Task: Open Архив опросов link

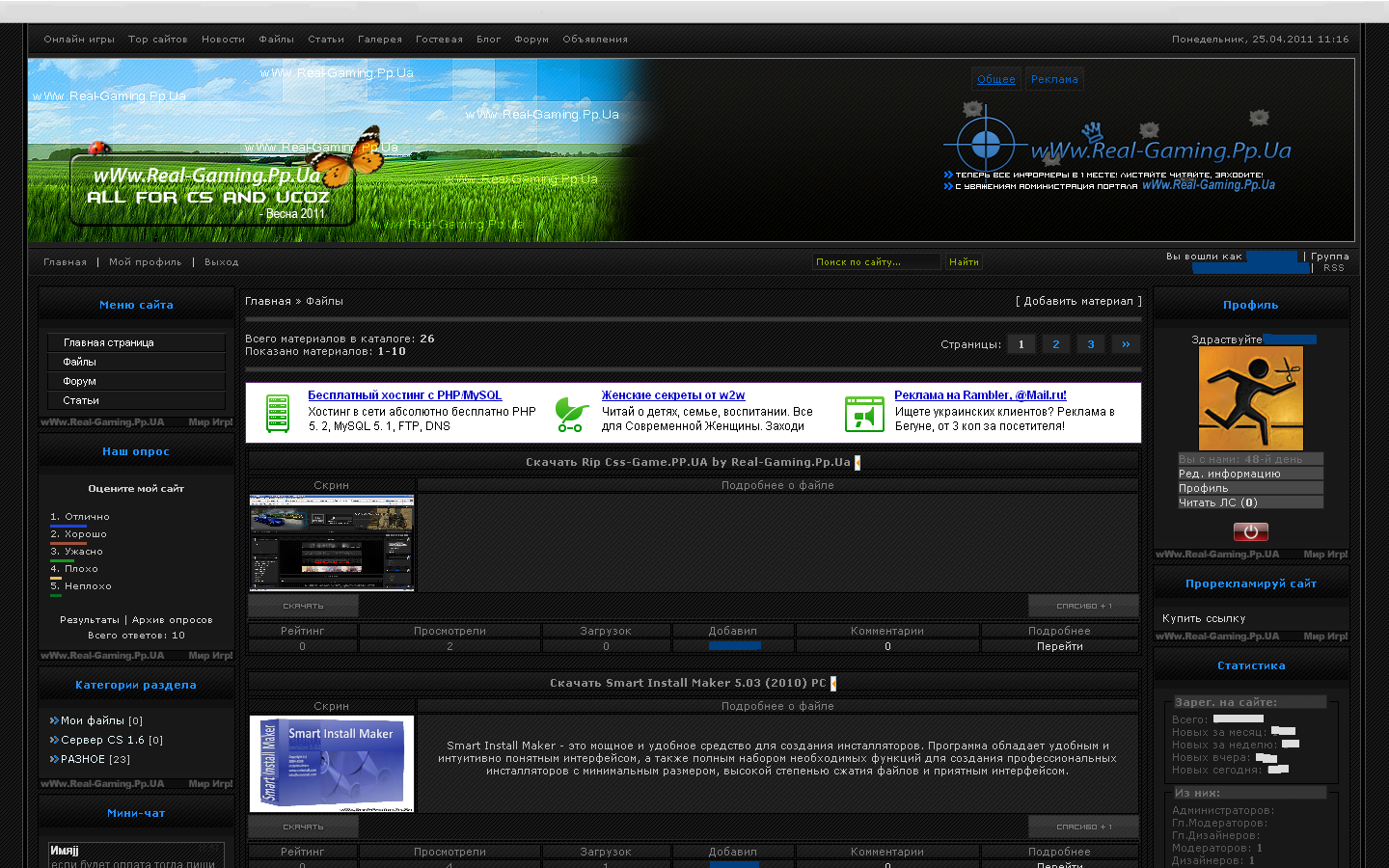Action: coord(173,620)
